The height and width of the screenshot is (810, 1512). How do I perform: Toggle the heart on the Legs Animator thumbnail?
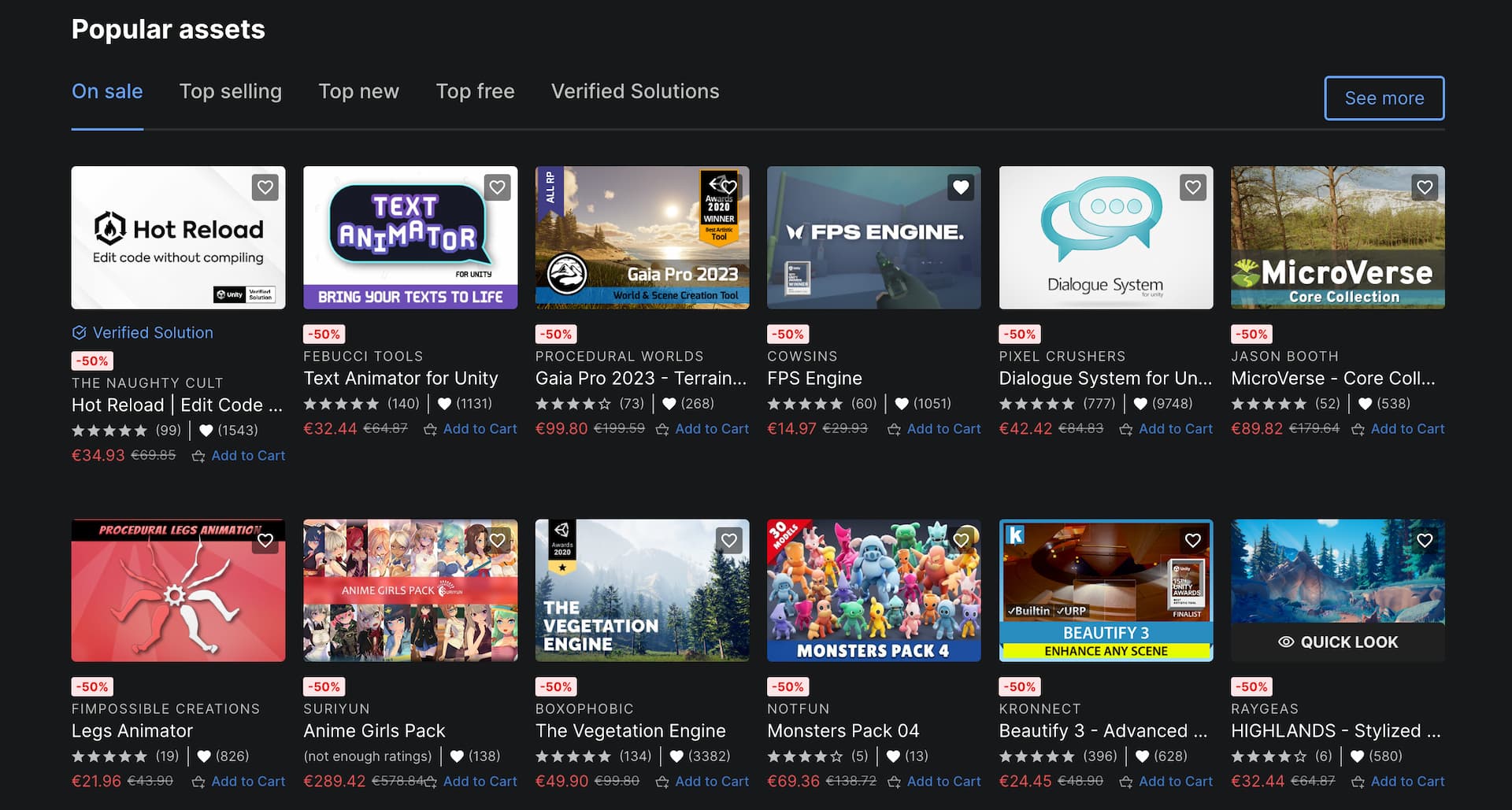pos(265,540)
